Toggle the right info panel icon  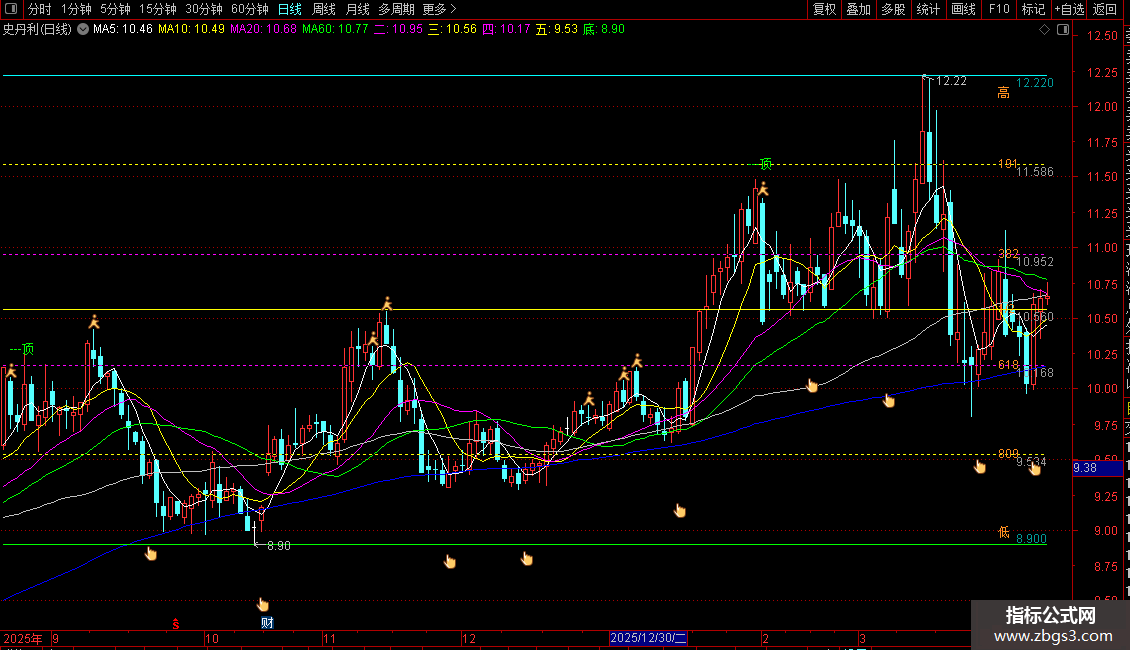pyautogui.click(x=1063, y=30)
